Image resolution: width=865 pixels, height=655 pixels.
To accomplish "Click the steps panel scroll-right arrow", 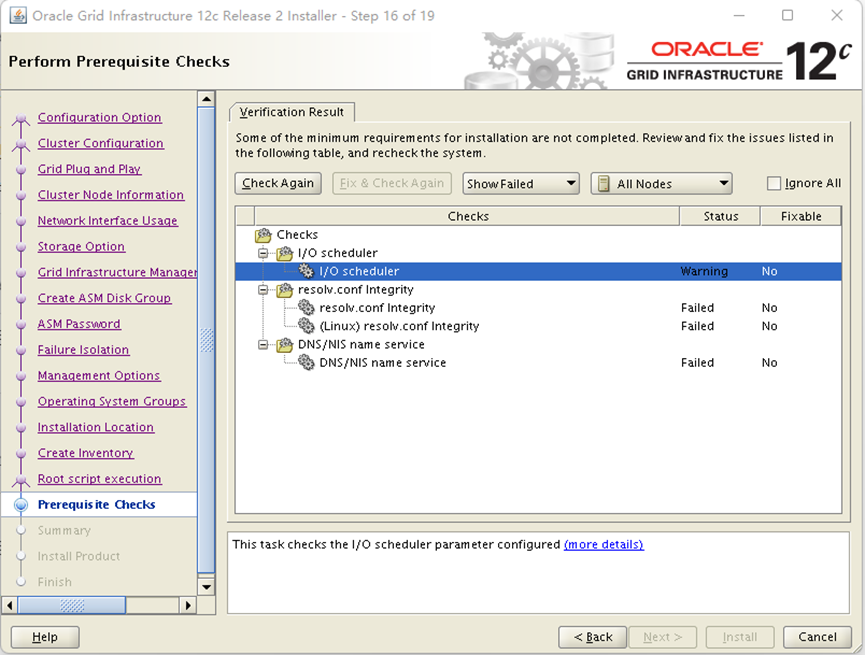I will [188, 605].
